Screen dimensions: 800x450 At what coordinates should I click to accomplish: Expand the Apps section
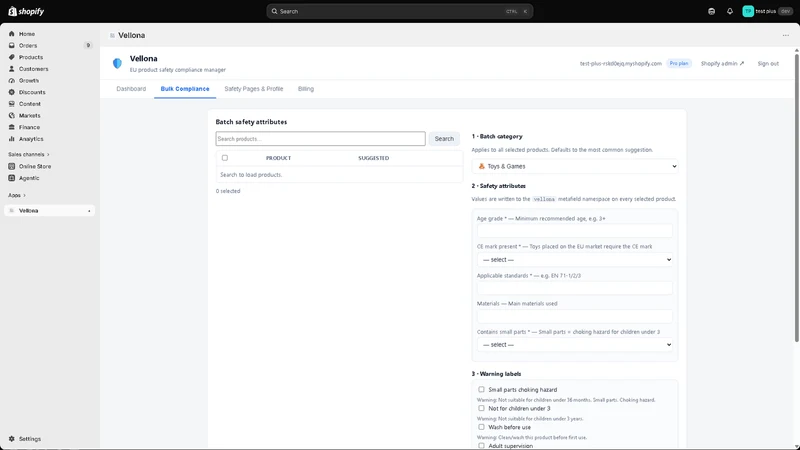16,195
